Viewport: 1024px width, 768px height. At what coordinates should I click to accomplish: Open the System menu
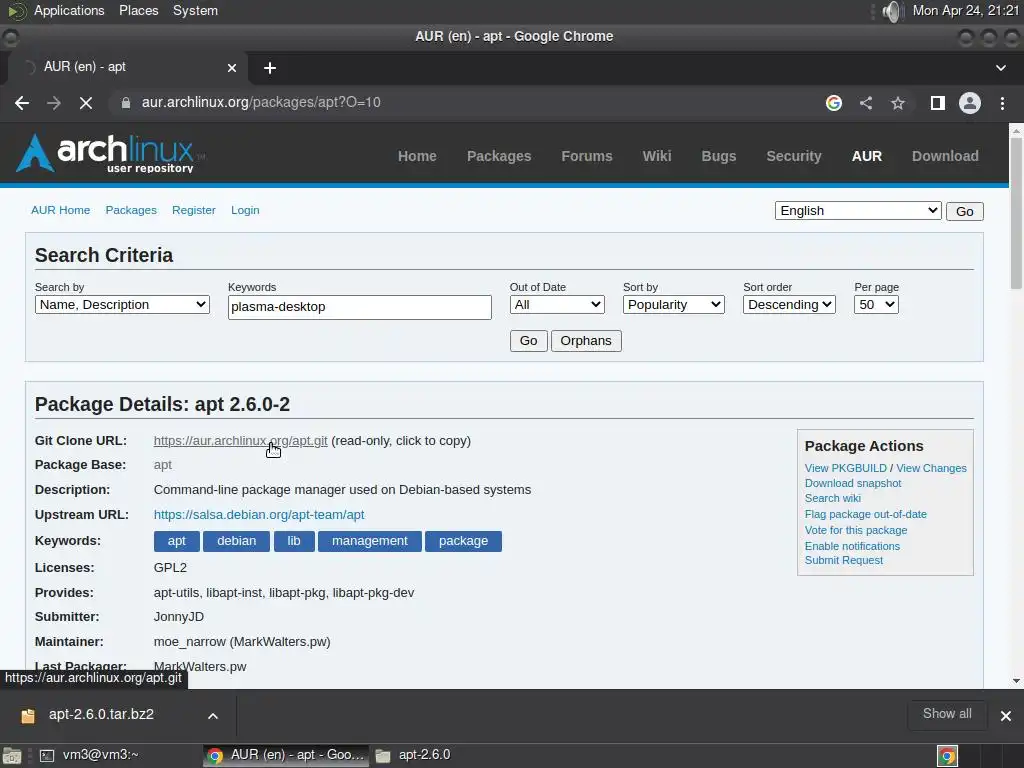click(x=195, y=11)
